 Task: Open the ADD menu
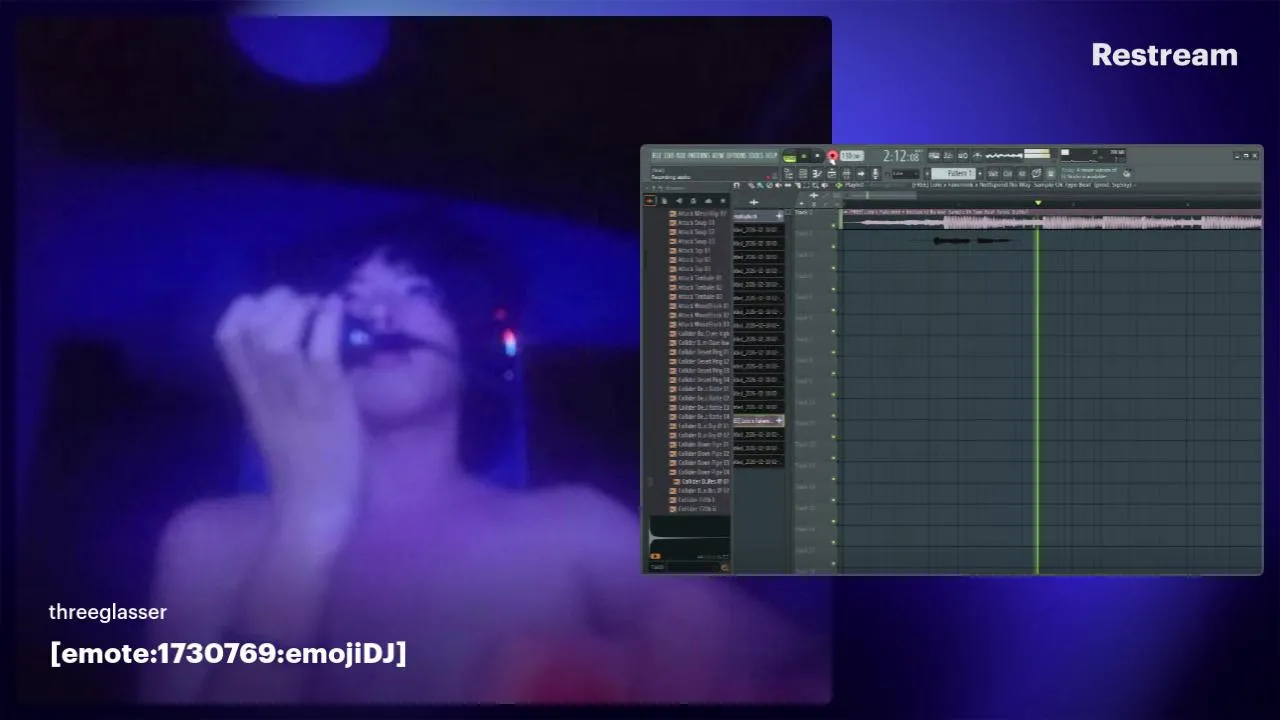(x=680, y=155)
